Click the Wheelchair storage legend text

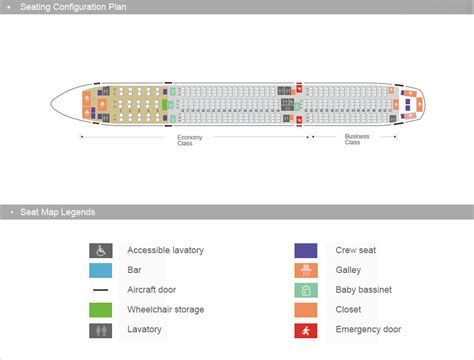click(166, 310)
